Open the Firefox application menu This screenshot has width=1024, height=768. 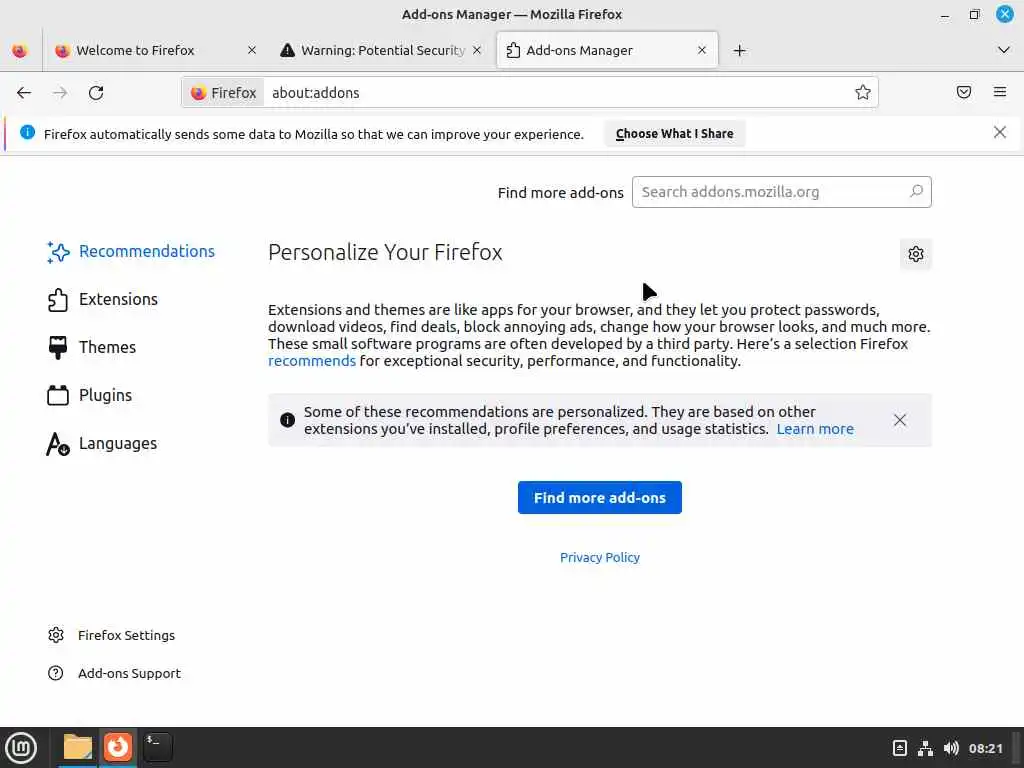point(1000,92)
